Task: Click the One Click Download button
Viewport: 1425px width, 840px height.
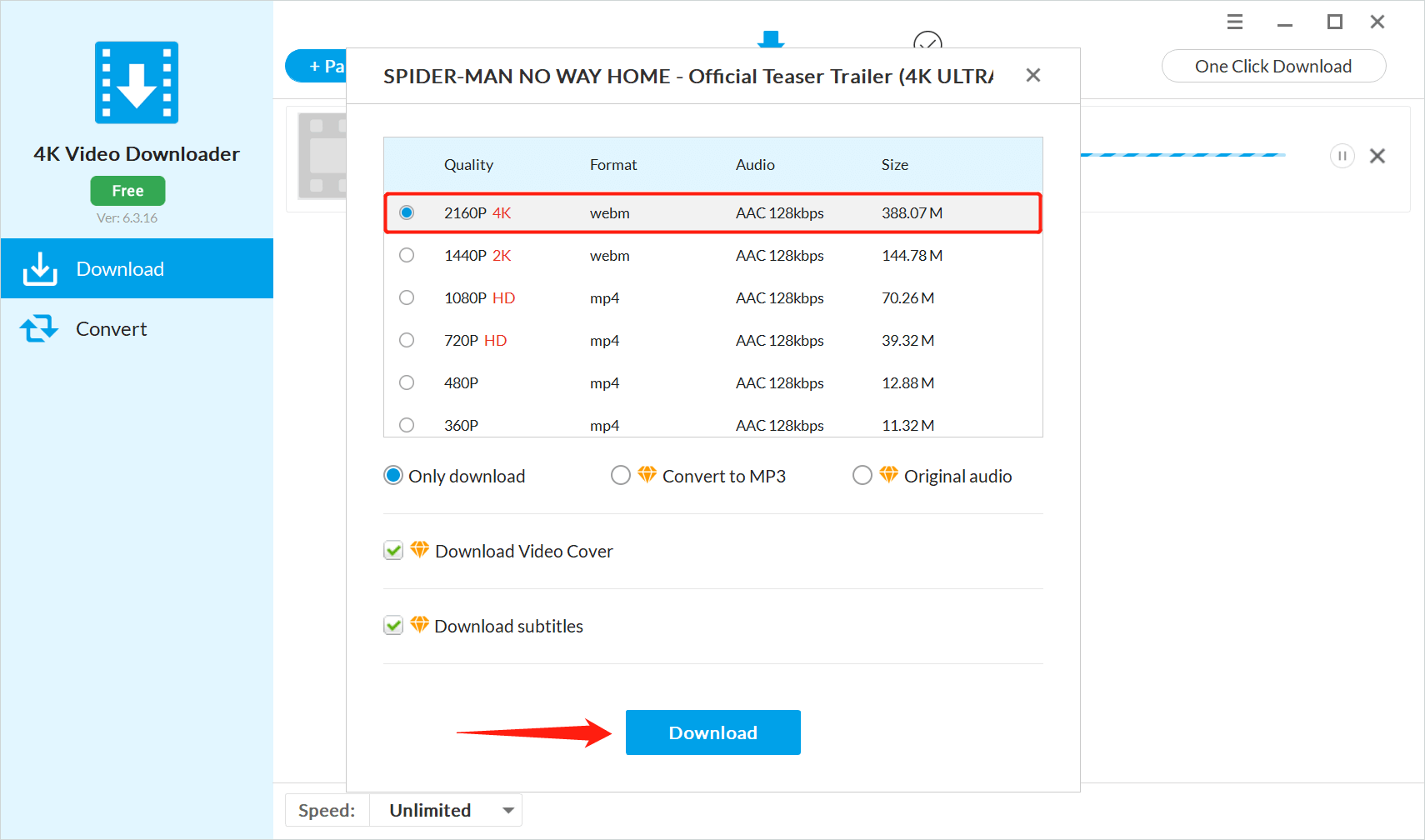Action: coord(1272,67)
